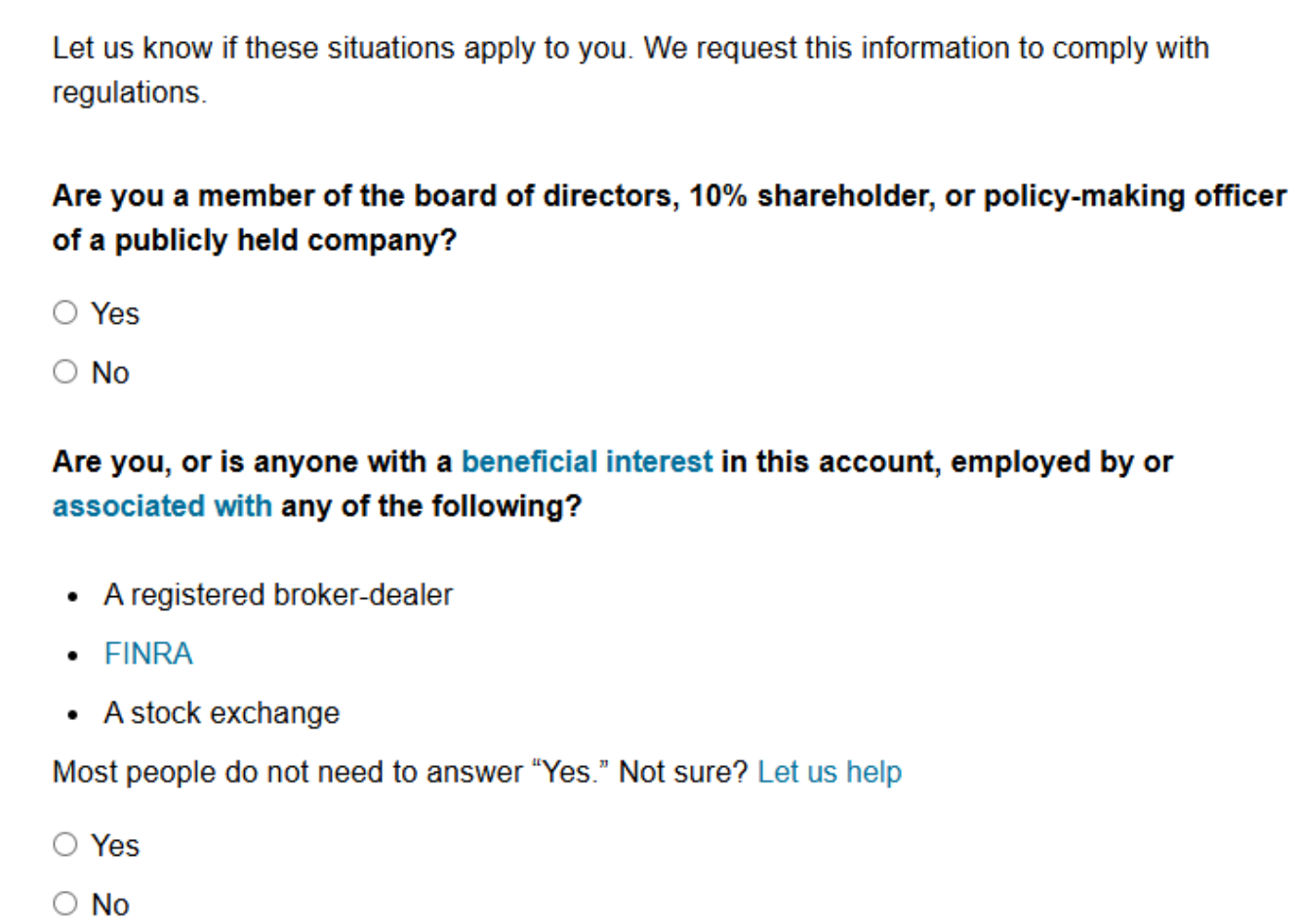Image resolution: width=1297 pixels, height=924 pixels.
Task: Click the Let us help link
Action: click(x=830, y=772)
